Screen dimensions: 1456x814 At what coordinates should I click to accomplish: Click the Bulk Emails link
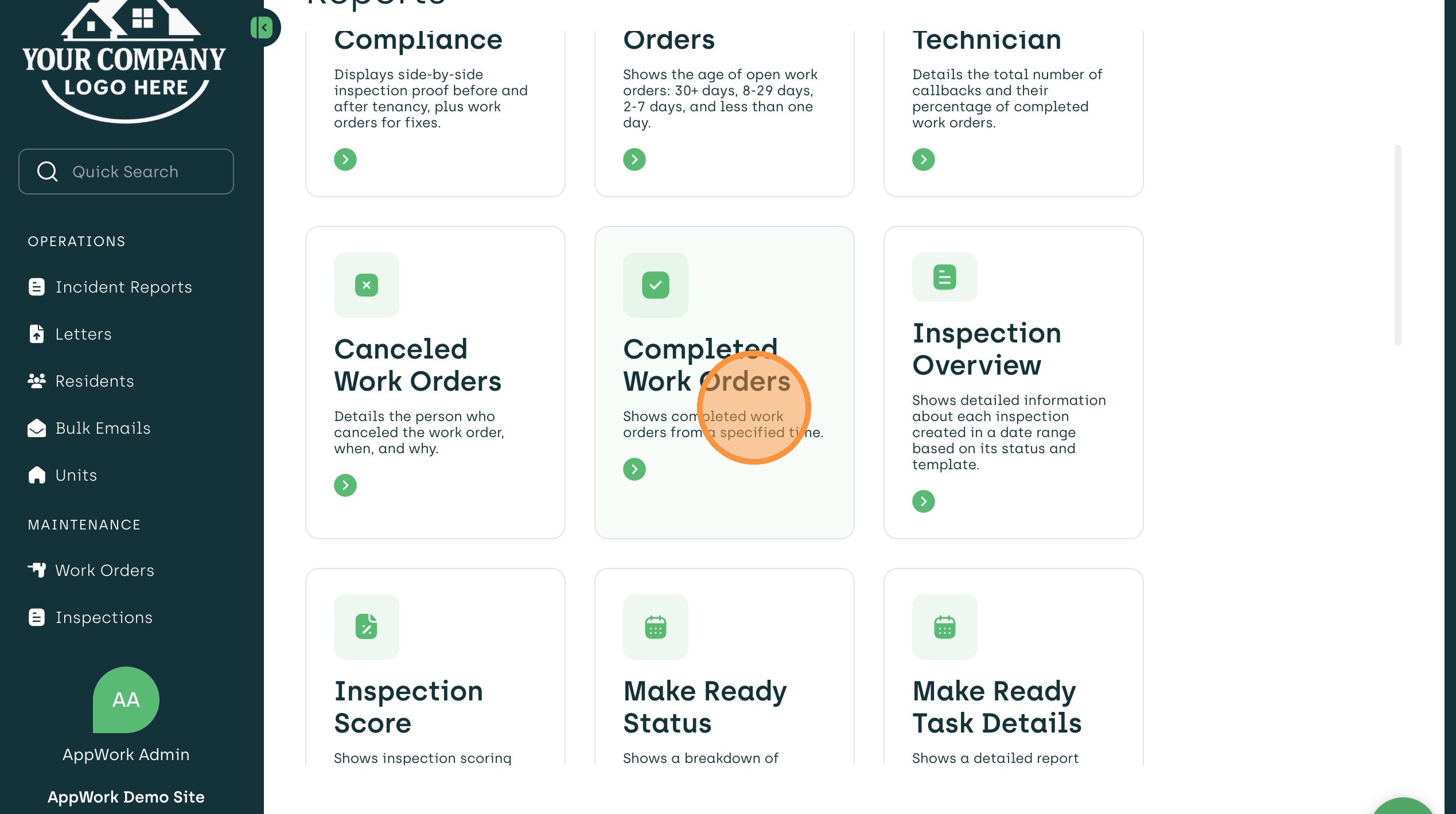(103, 428)
